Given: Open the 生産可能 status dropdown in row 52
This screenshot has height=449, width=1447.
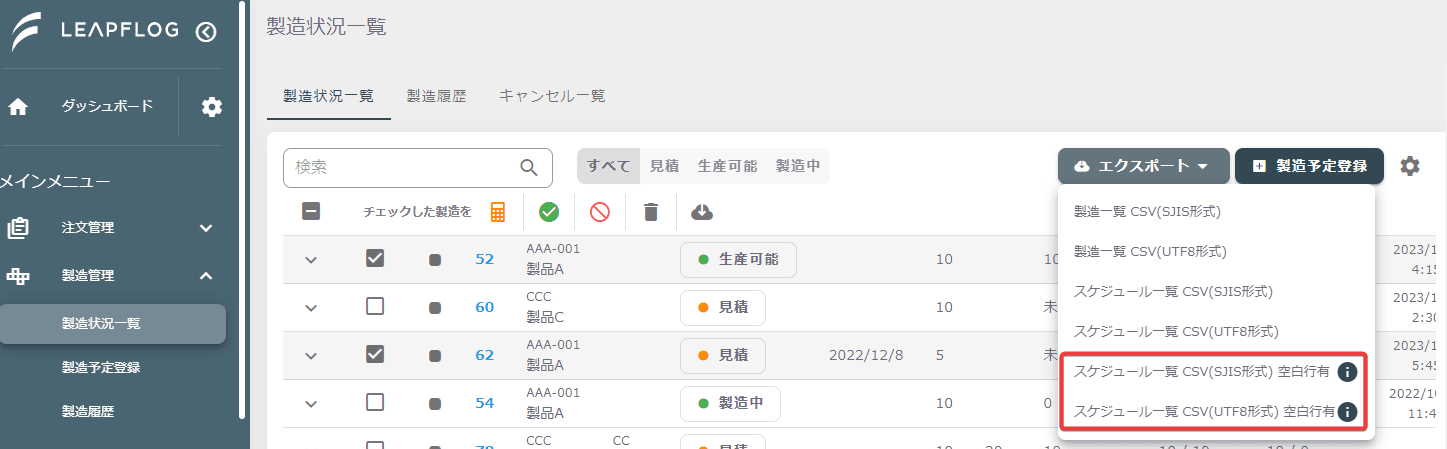Looking at the screenshot, I should click(x=738, y=259).
